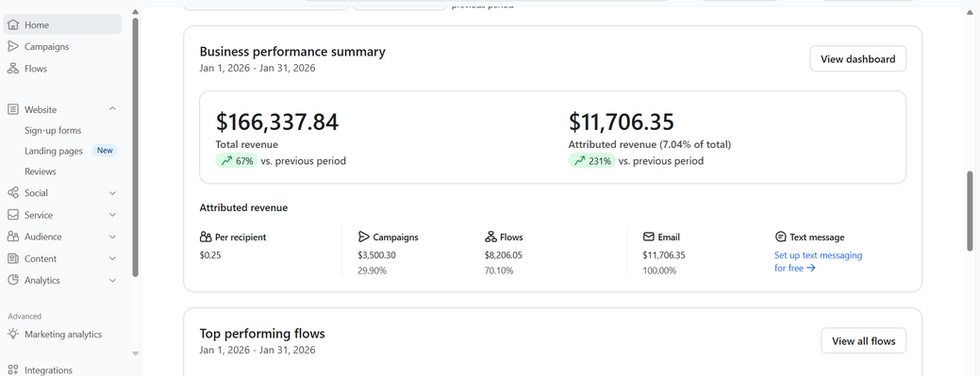Screen dimensions: 980x376
Task: Click the Email $11,706.35 value
Action: 664,255
